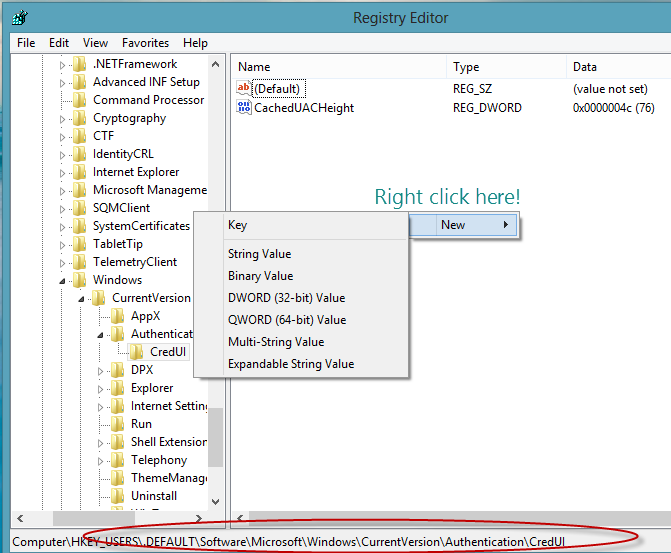Select New in the context menu
Screen dimensions: 671x553
464,225
